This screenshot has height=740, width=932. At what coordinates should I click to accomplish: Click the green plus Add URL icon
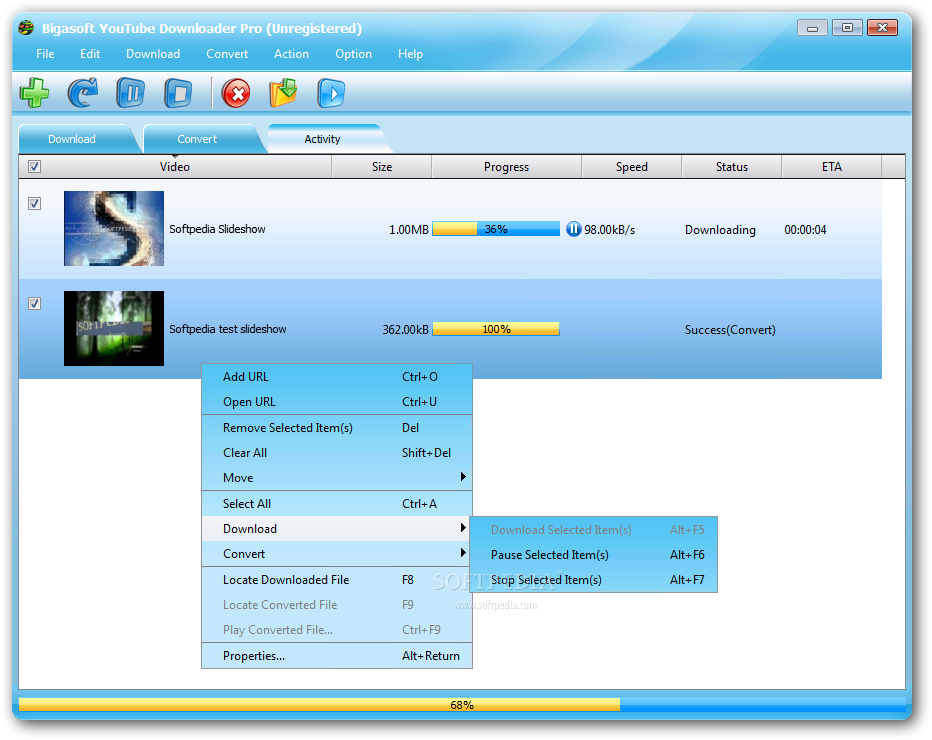click(34, 93)
